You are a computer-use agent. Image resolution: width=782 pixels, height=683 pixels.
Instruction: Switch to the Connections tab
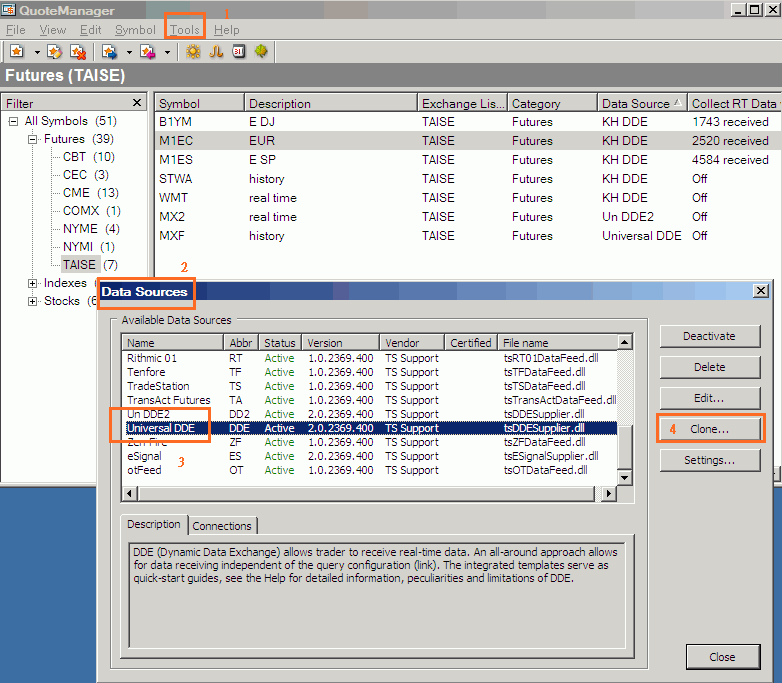[222, 526]
